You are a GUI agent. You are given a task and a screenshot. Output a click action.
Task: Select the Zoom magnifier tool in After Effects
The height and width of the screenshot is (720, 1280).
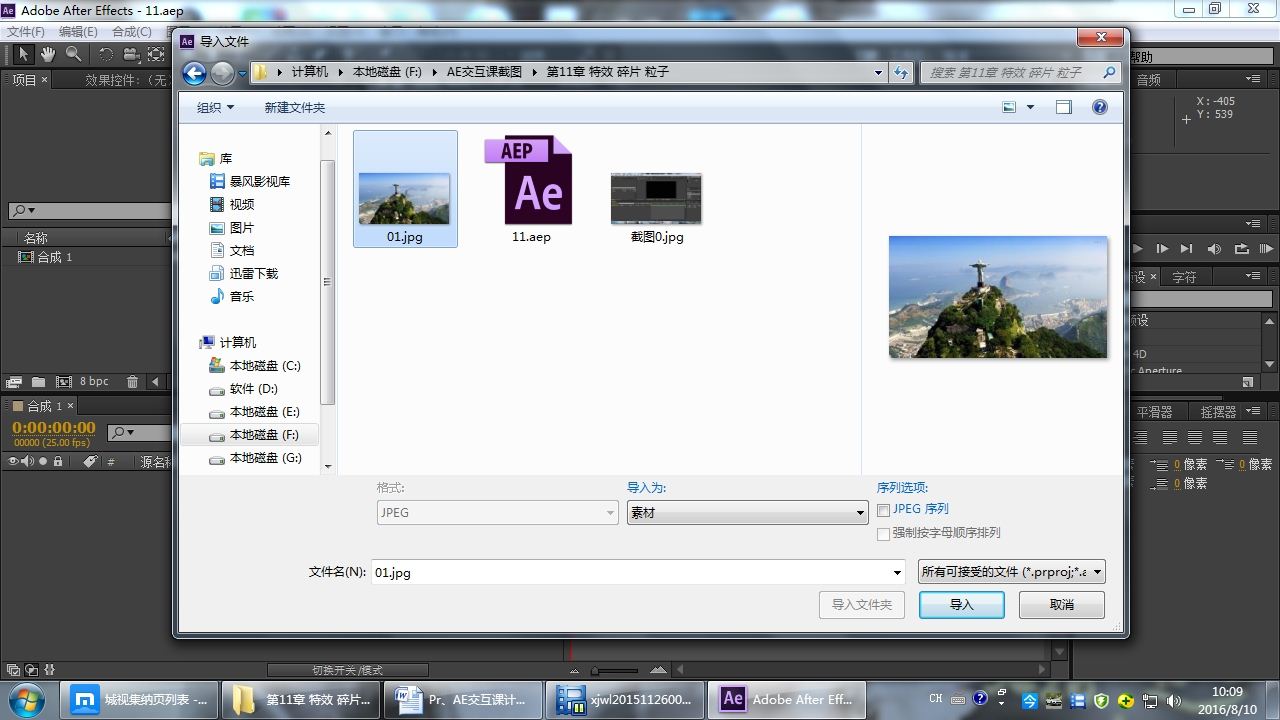coord(74,54)
